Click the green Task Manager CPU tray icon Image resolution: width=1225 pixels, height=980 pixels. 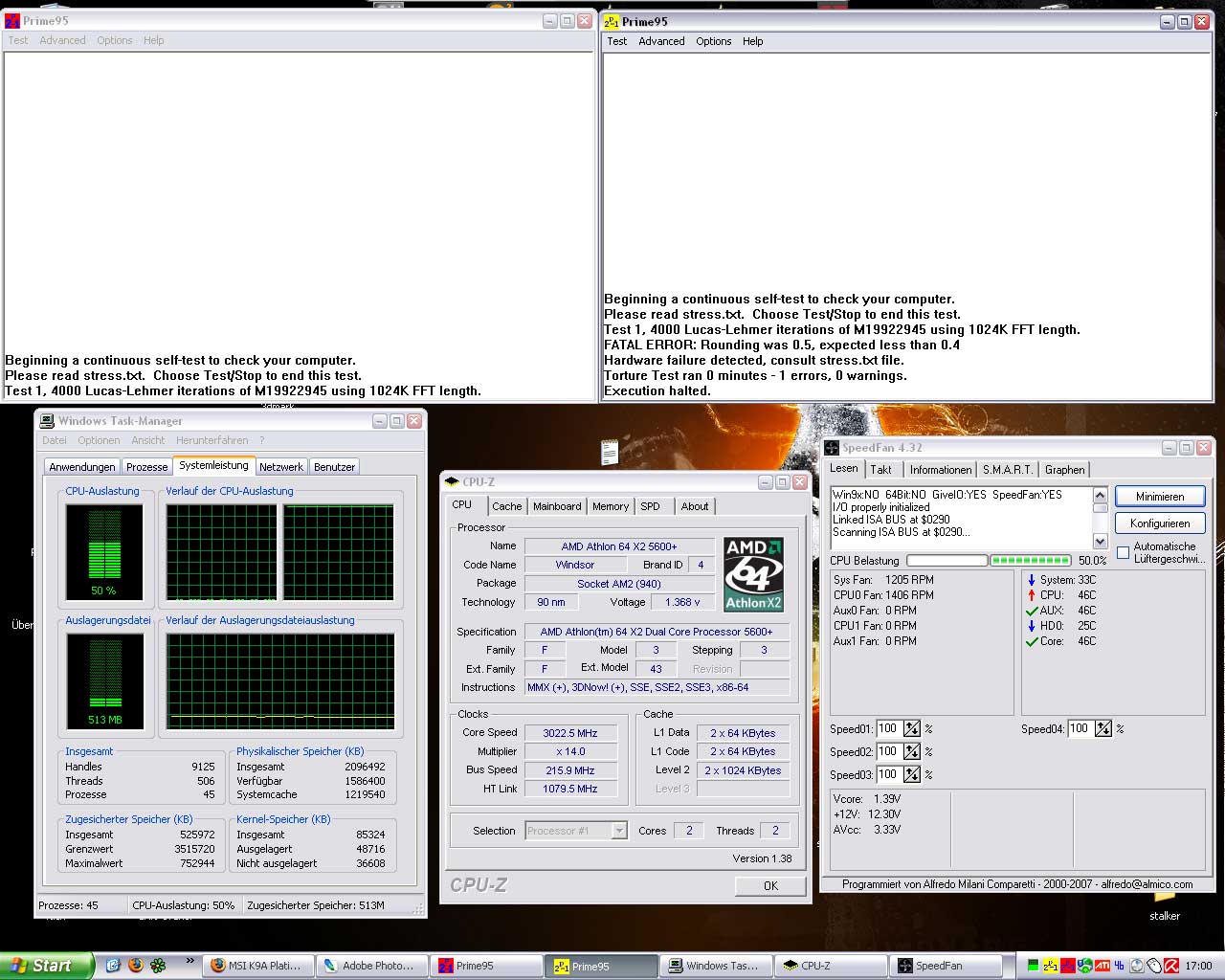(1034, 966)
